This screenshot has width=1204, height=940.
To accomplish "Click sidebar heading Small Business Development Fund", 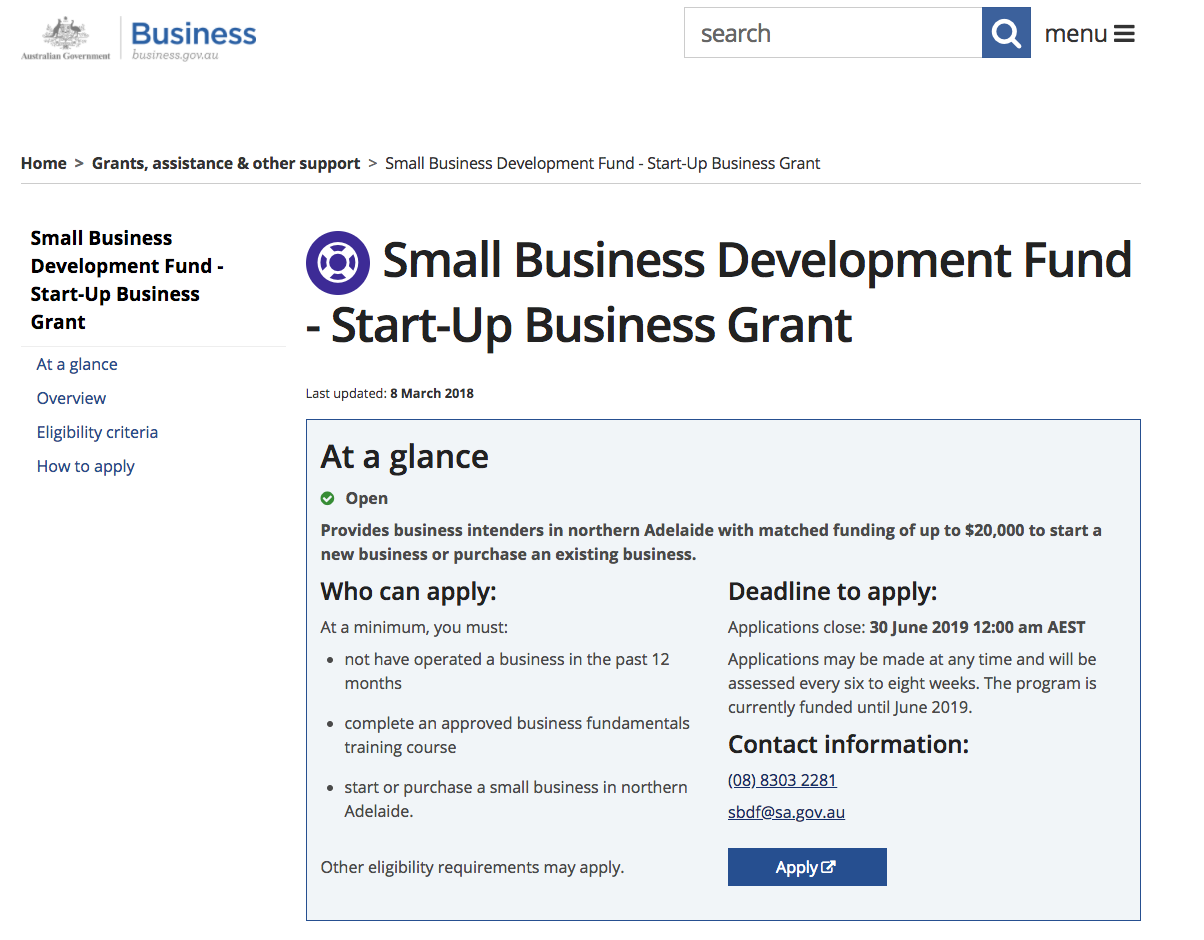I will (127, 280).
